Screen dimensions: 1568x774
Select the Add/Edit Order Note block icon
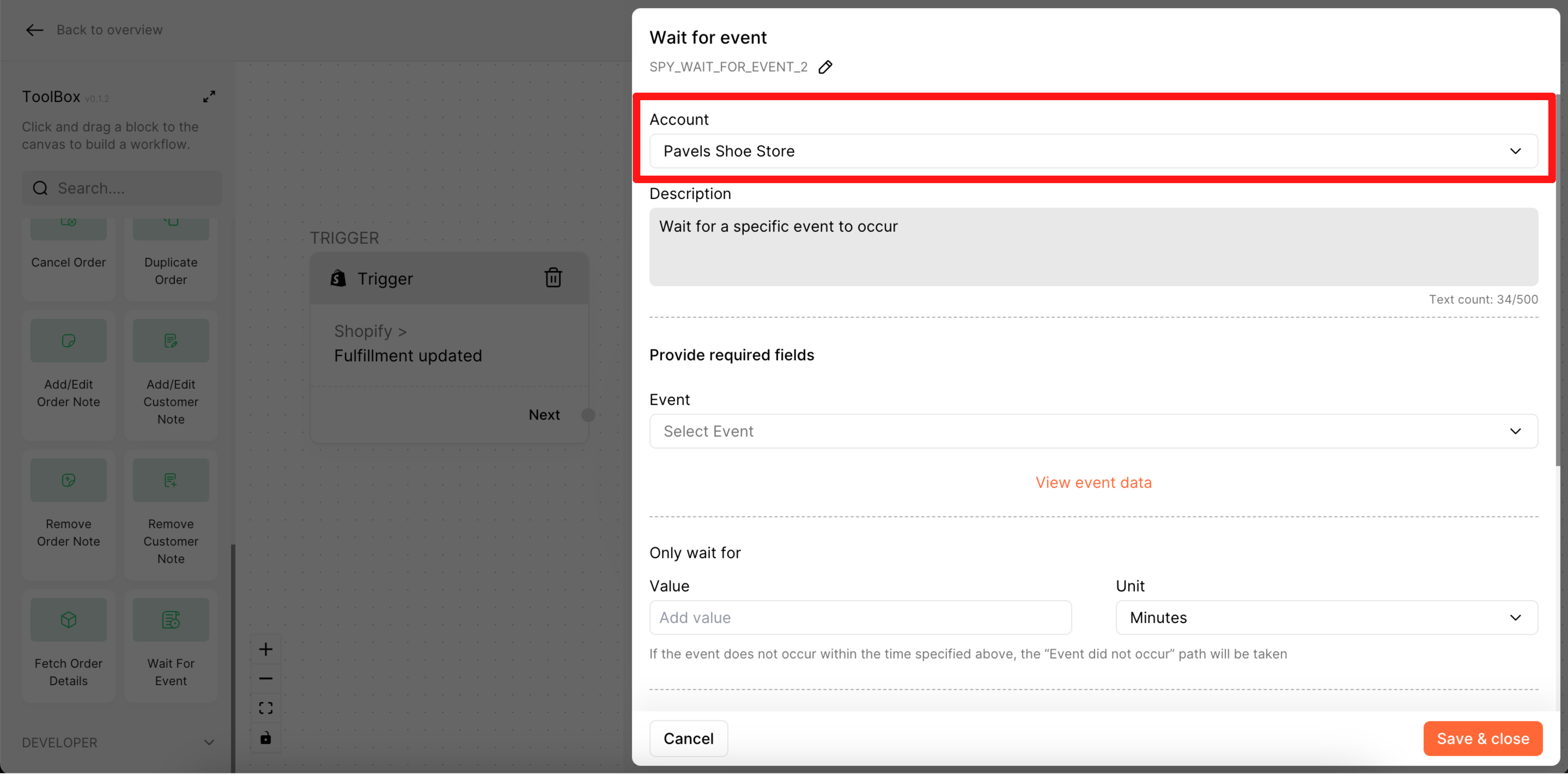[x=68, y=341]
